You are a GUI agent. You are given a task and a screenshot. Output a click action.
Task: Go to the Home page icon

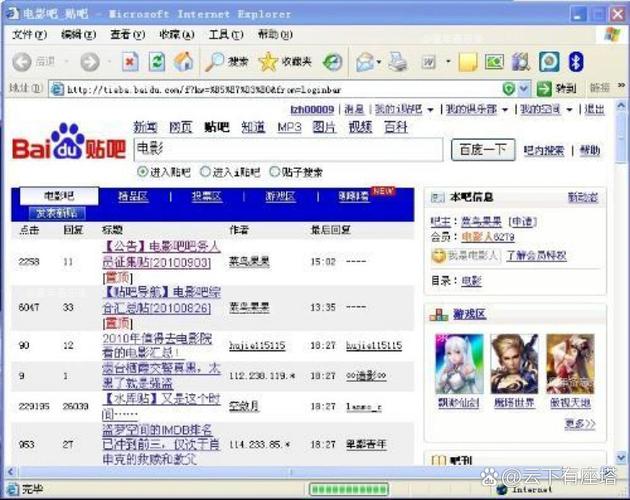pyautogui.click(x=183, y=62)
